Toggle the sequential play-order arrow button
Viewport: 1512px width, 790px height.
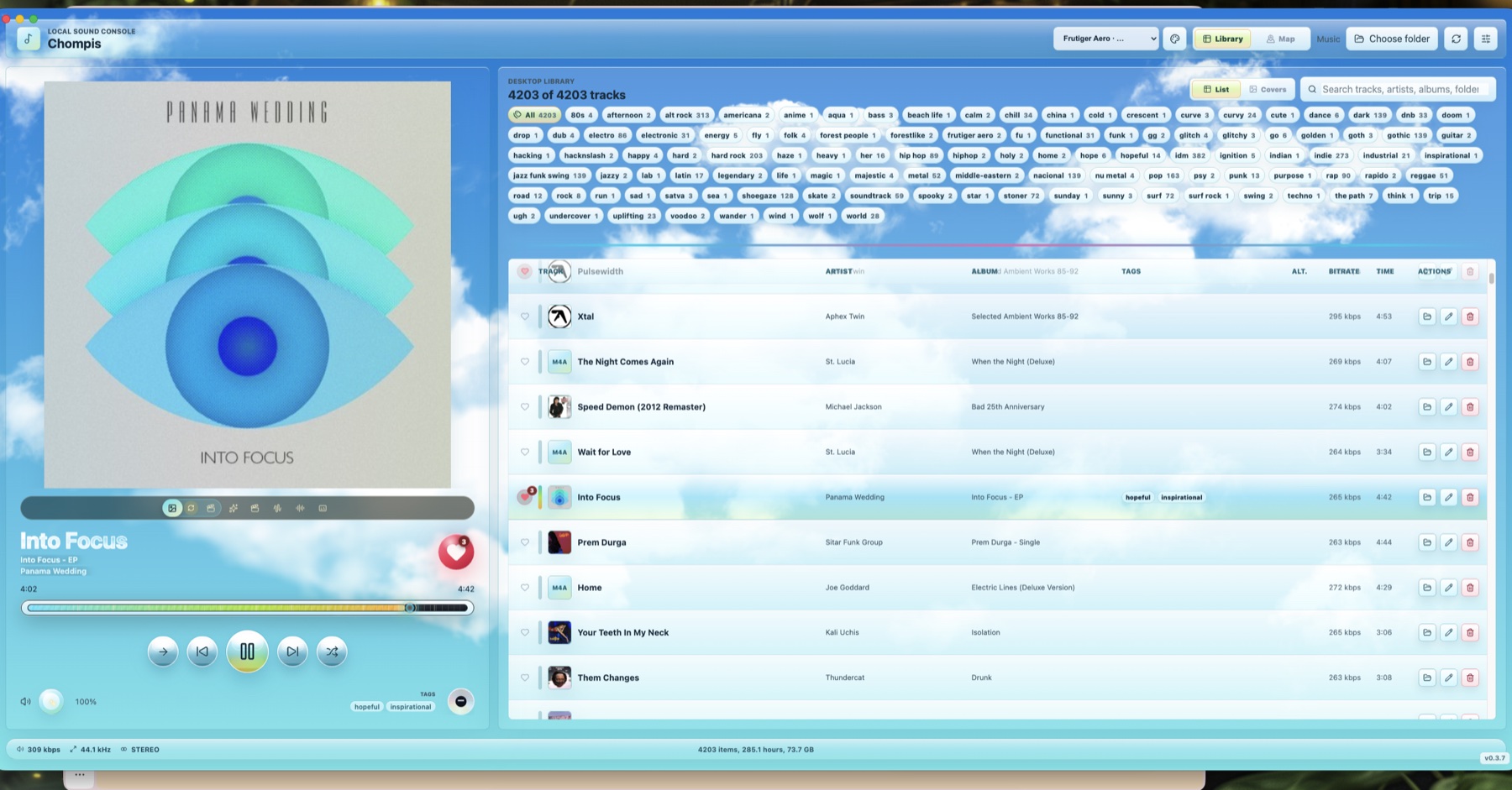point(163,651)
